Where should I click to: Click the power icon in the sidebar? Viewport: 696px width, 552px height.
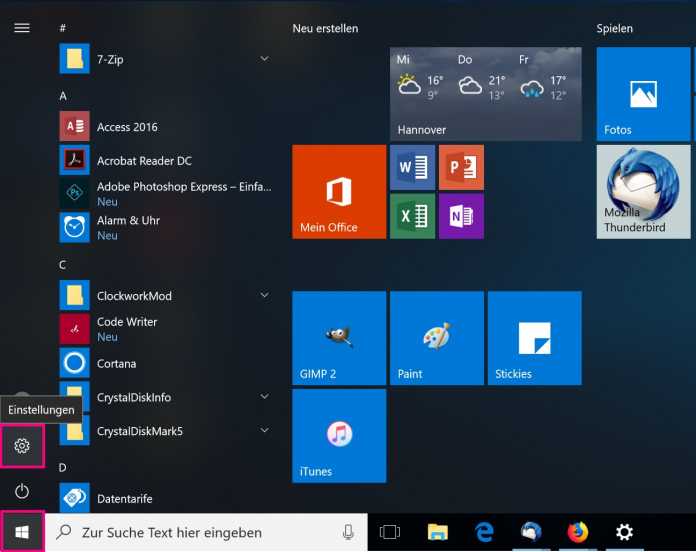click(x=22, y=491)
